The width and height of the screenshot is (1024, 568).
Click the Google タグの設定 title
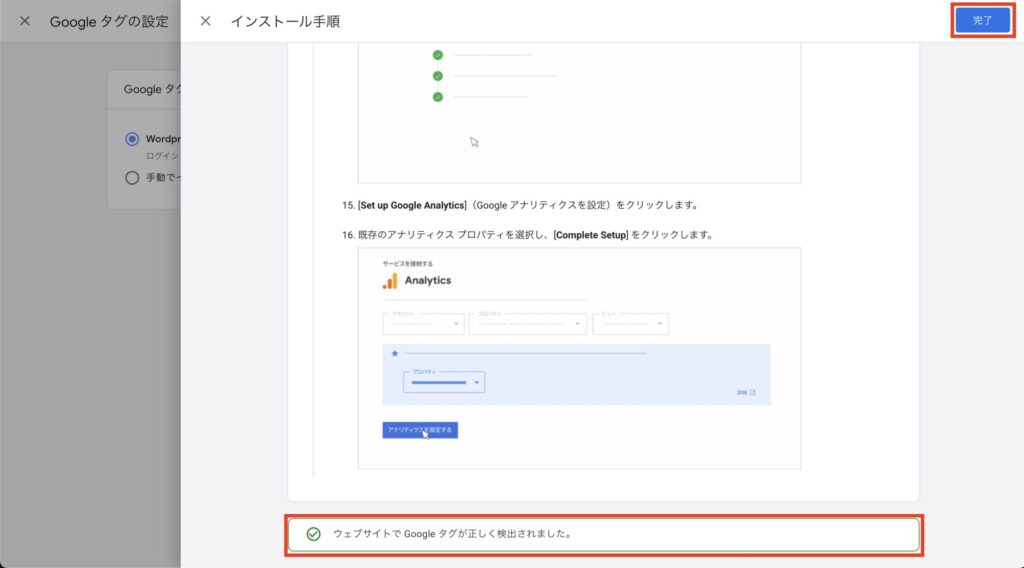pos(109,21)
